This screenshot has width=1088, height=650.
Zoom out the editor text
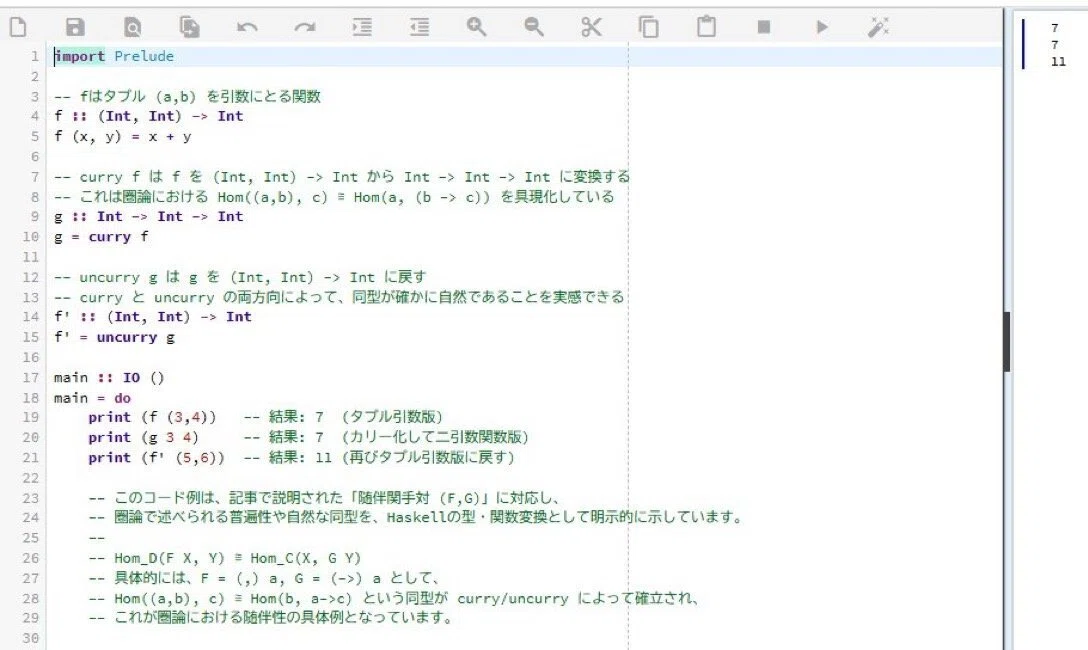pos(534,27)
